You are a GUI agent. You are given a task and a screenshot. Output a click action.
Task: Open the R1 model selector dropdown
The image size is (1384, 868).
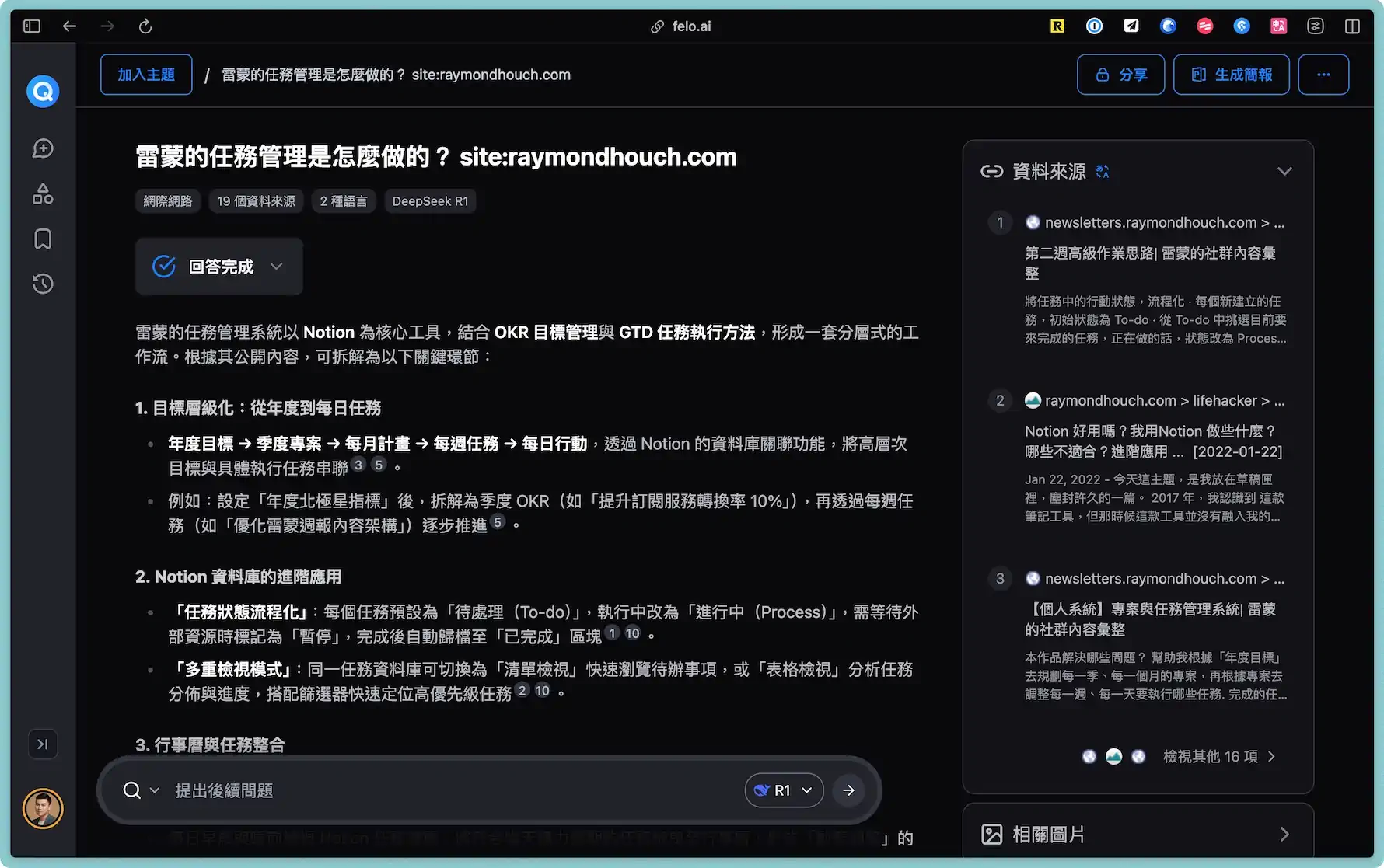pyautogui.click(x=784, y=790)
